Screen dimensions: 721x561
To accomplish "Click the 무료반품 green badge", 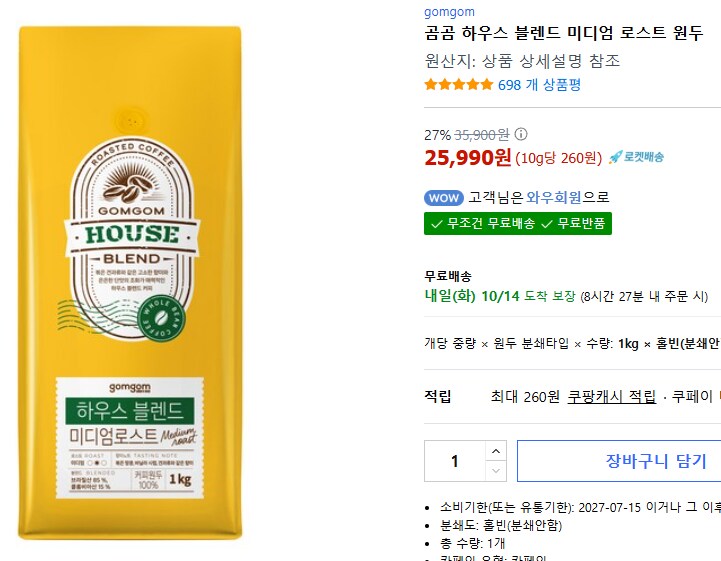I will 573,223.
